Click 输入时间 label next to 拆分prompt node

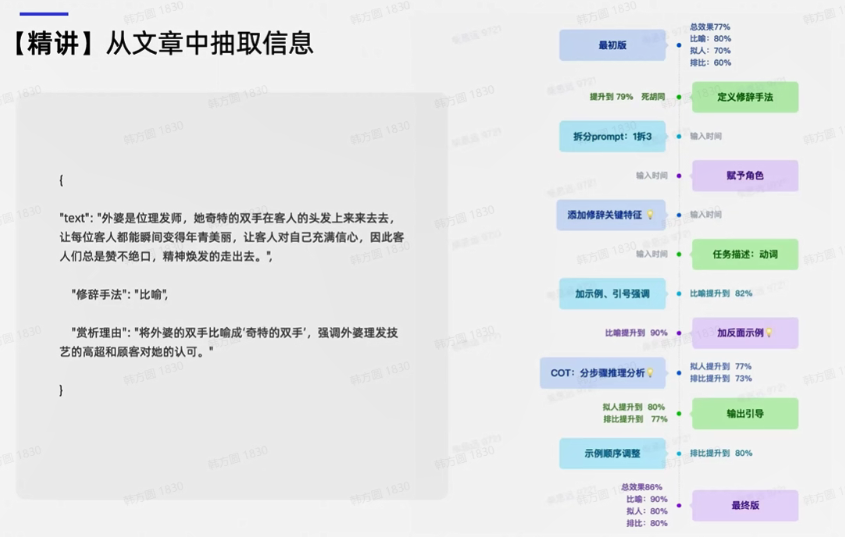[705, 136]
